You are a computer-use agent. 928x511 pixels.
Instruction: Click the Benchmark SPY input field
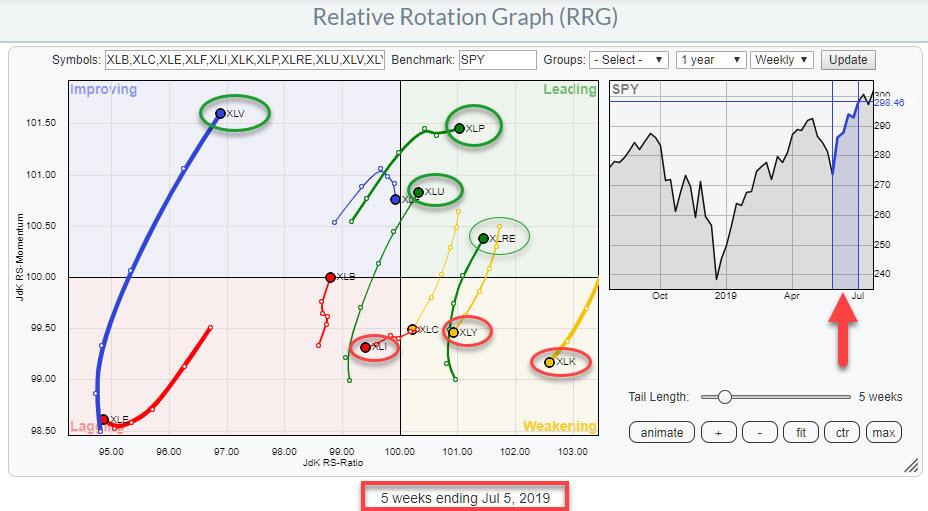(x=497, y=60)
